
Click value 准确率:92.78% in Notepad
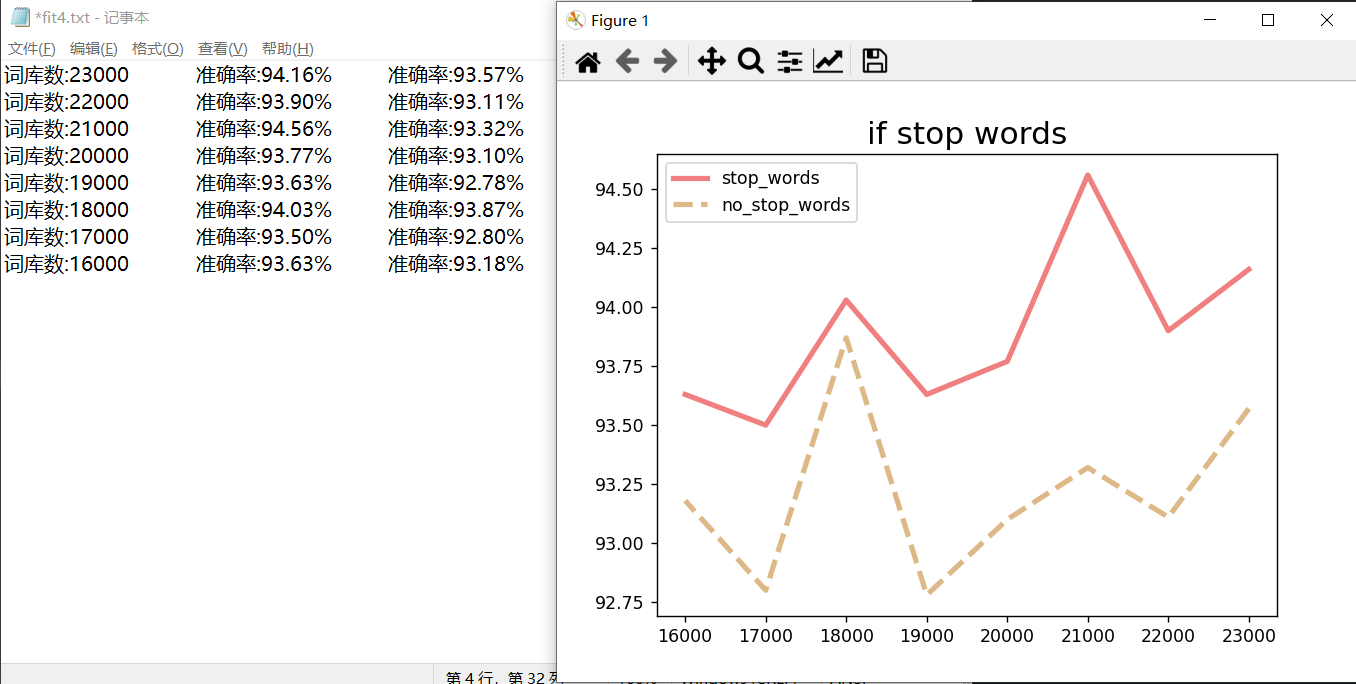[456, 183]
